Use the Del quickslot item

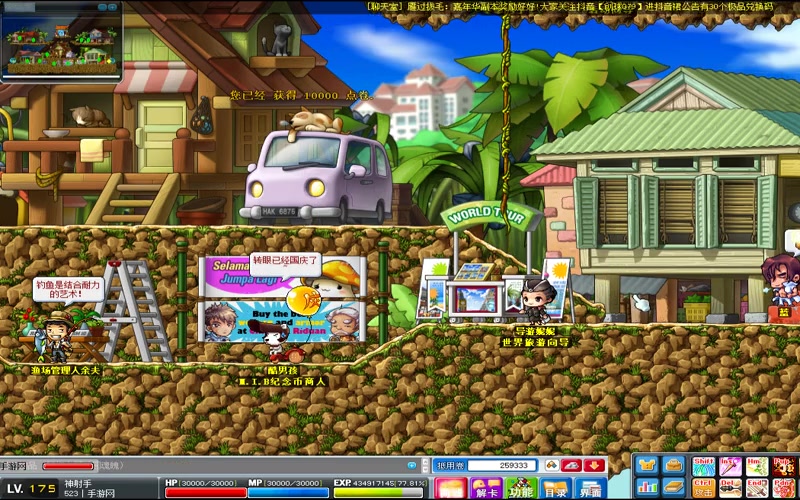coord(730,489)
